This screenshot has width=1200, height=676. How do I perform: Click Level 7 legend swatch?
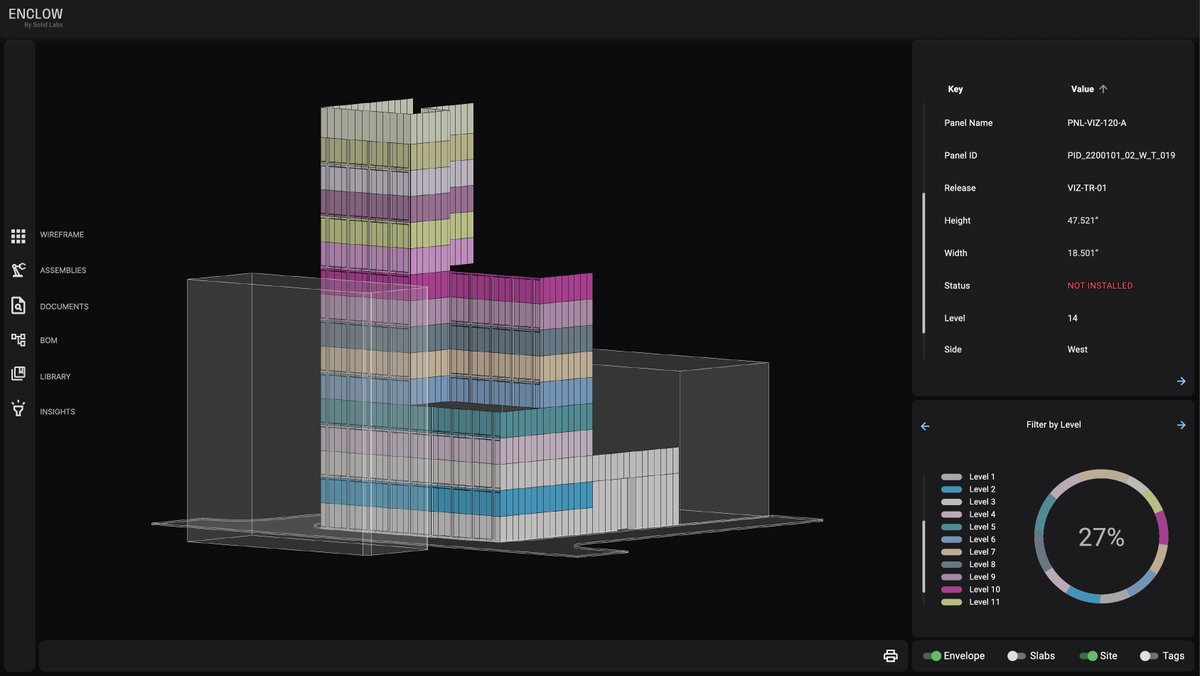pyautogui.click(x=952, y=552)
